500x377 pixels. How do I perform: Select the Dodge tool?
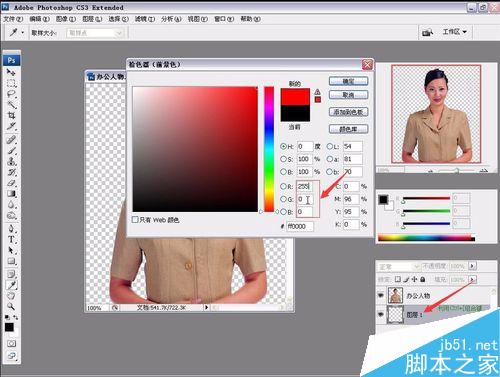(11, 215)
